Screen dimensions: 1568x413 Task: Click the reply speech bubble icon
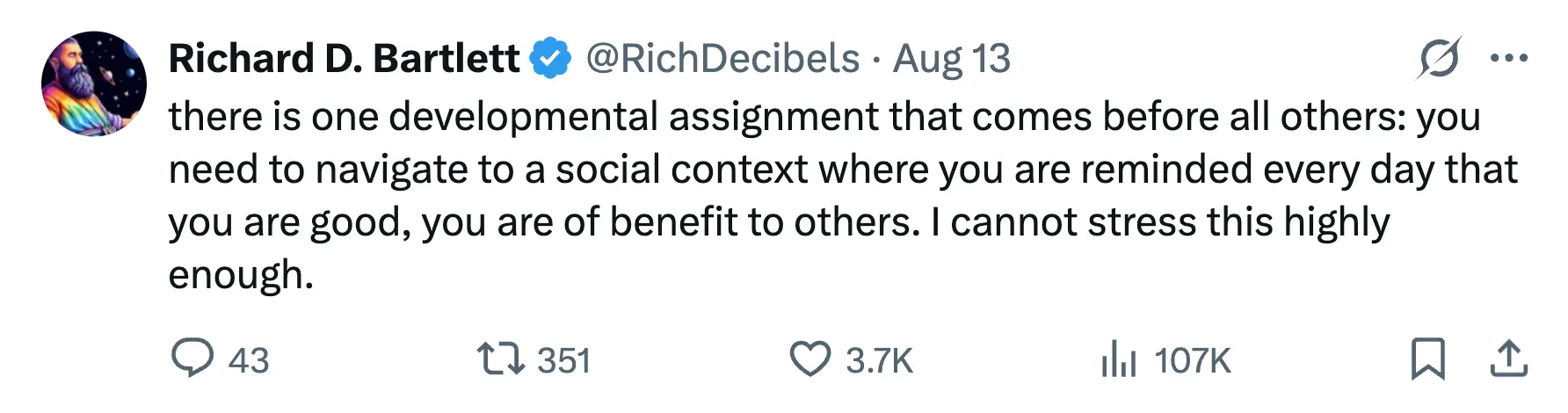point(192,359)
